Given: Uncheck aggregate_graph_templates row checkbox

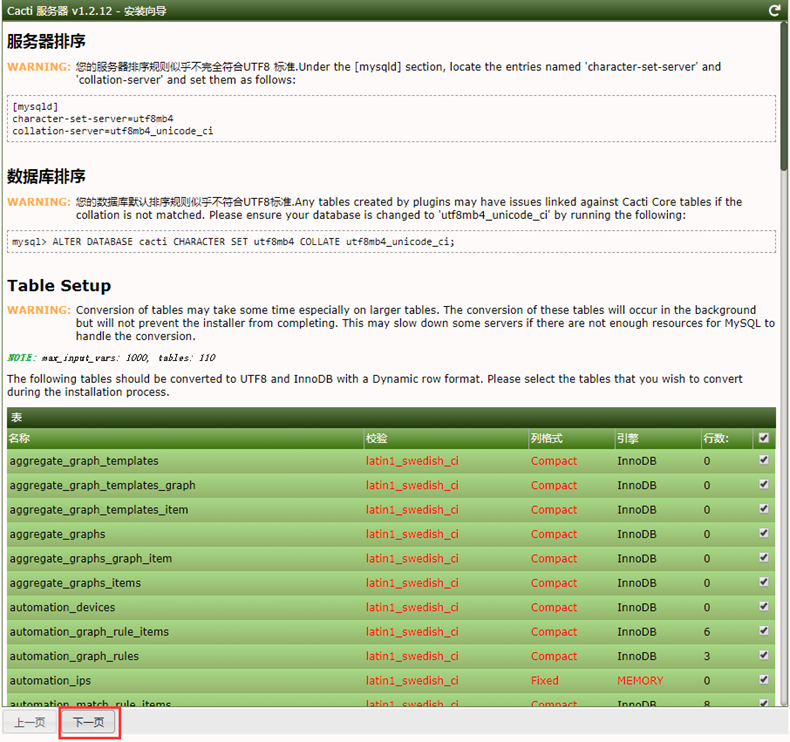Looking at the screenshot, I should 764,460.
